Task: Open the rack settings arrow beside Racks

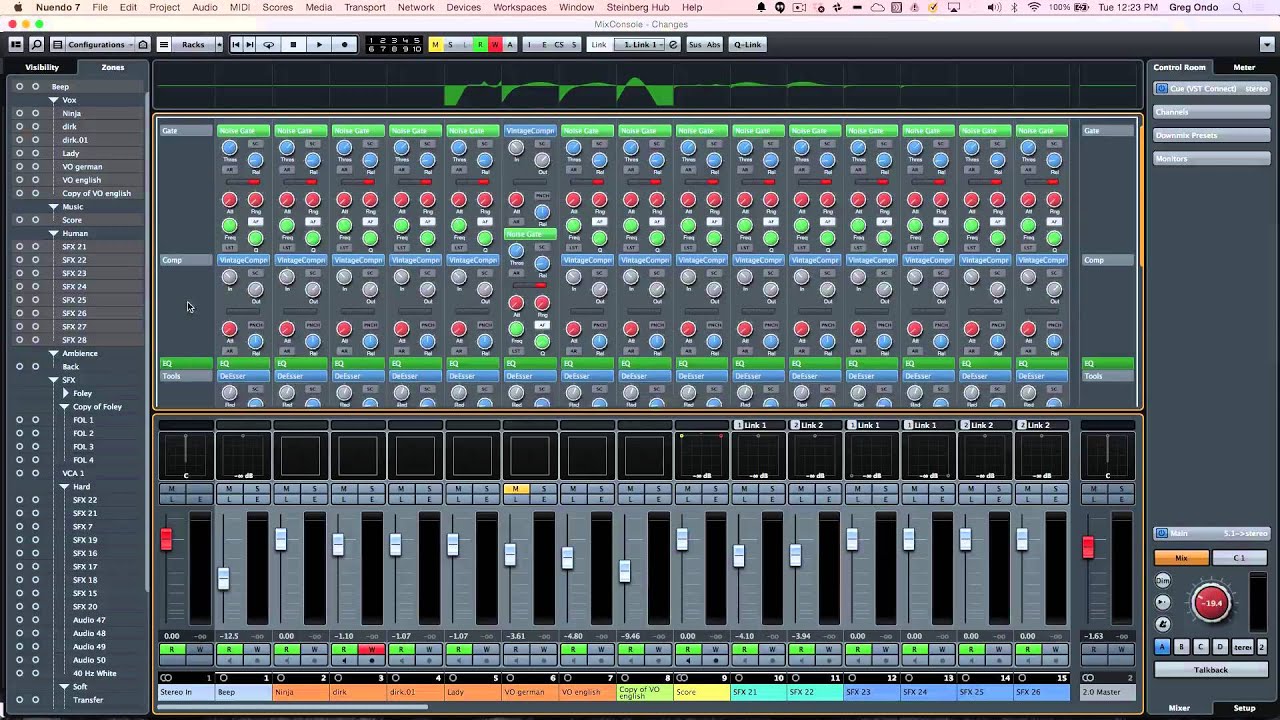Action: coord(219,44)
